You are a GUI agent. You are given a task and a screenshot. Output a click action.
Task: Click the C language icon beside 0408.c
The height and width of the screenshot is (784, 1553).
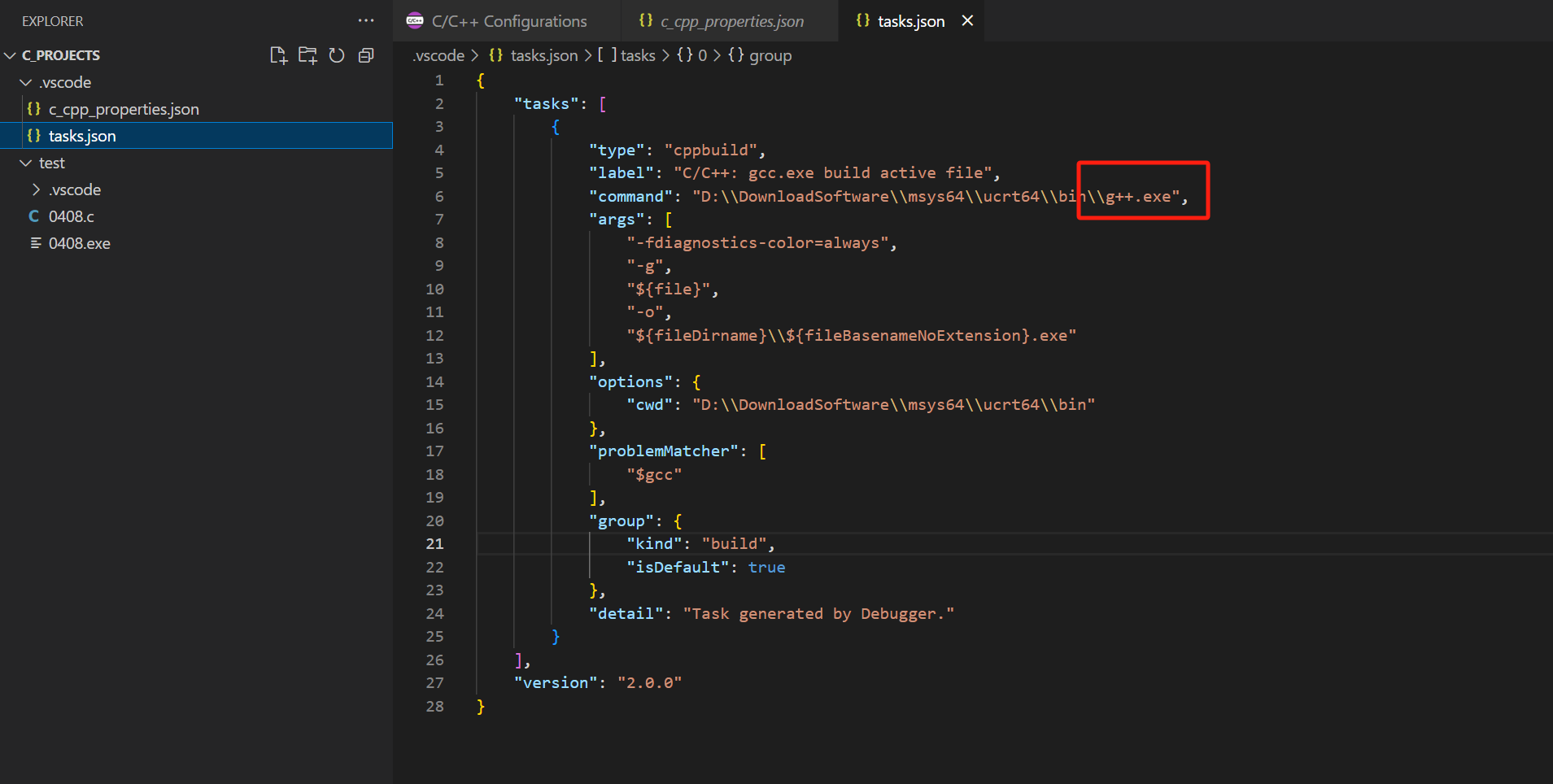pyautogui.click(x=33, y=216)
